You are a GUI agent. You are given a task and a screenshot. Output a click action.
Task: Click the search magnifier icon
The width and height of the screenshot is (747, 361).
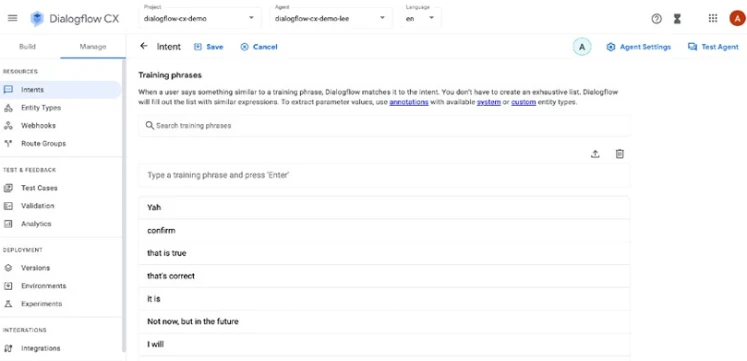pos(150,125)
